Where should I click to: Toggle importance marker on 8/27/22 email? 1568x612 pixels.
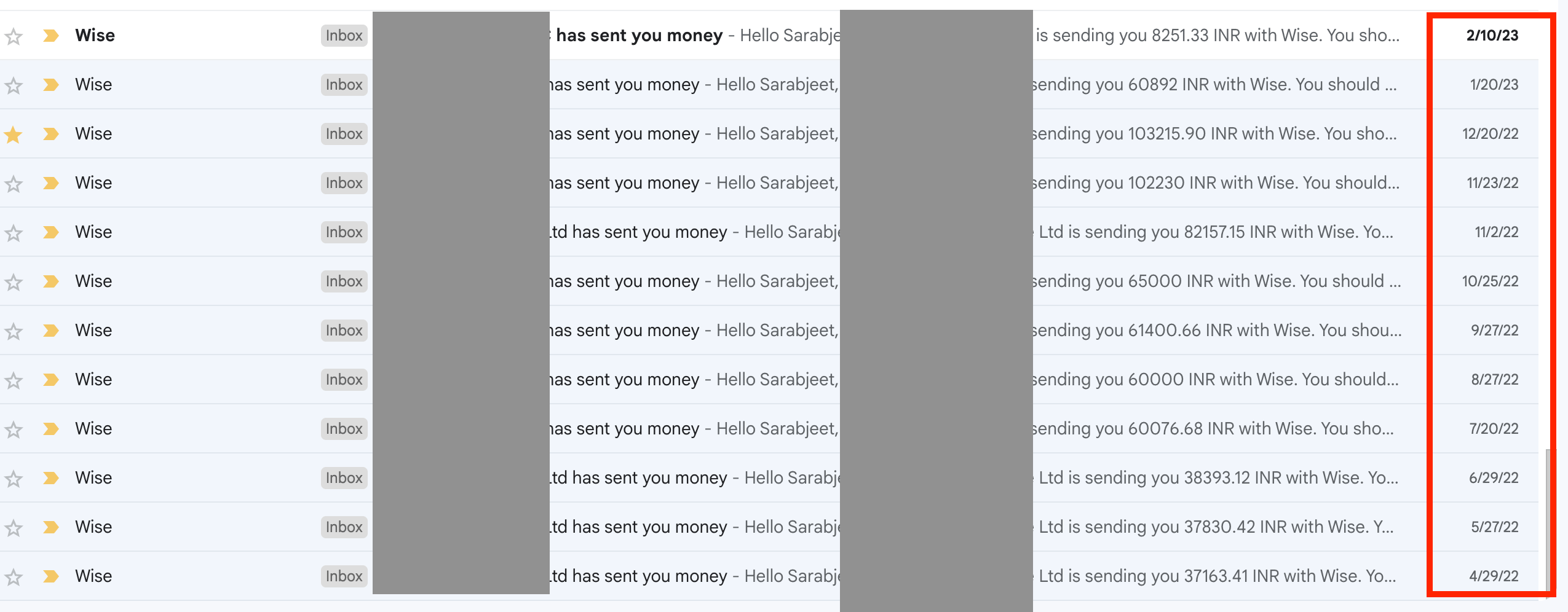click(51, 380)
